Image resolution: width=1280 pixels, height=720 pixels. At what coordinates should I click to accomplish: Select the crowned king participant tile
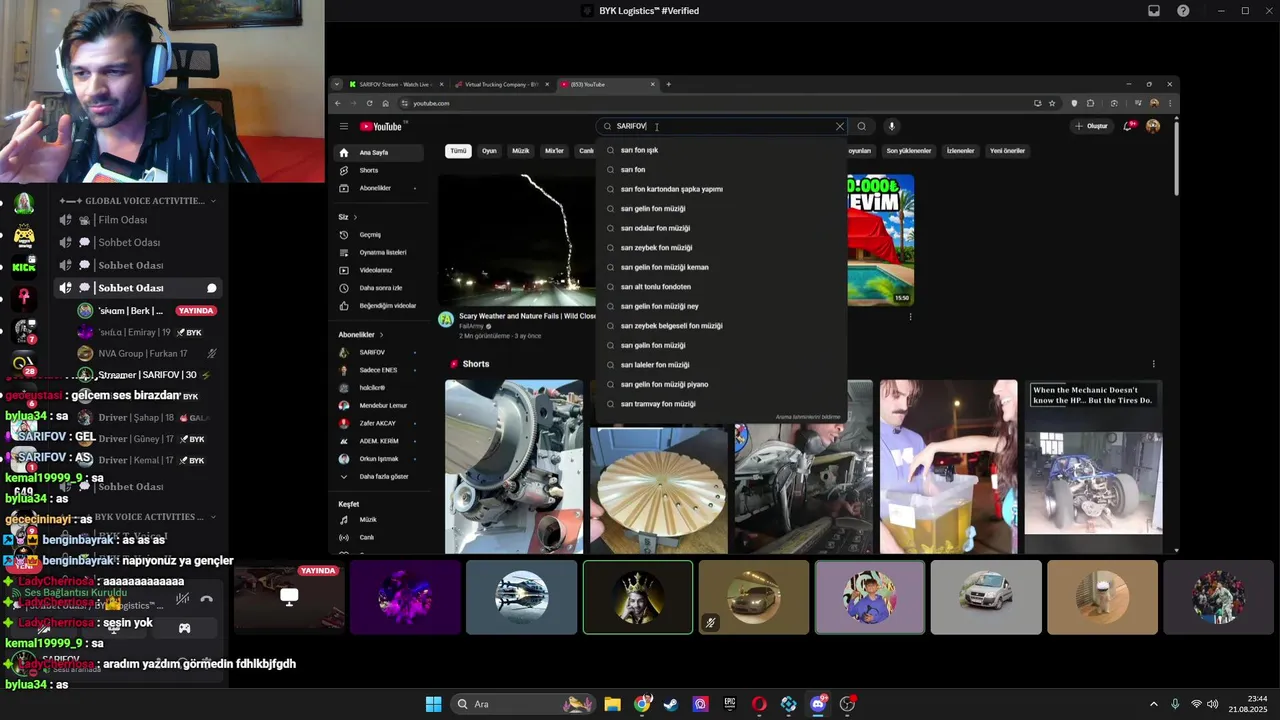[x=638, y=597]
